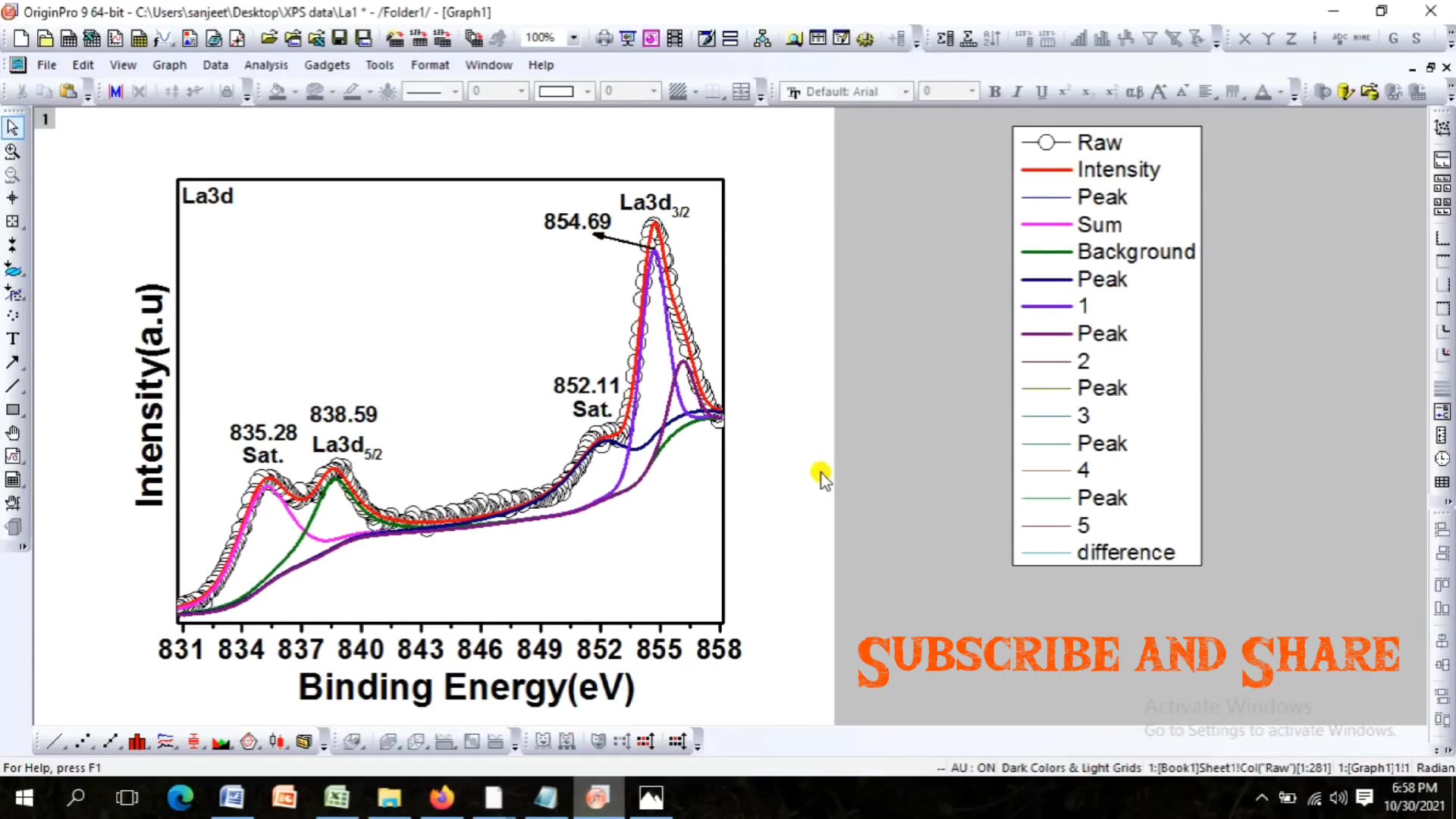Screen dimensions: 1456x819
Task: Select the Raw legend entry in the graph
Action: 1099,142
